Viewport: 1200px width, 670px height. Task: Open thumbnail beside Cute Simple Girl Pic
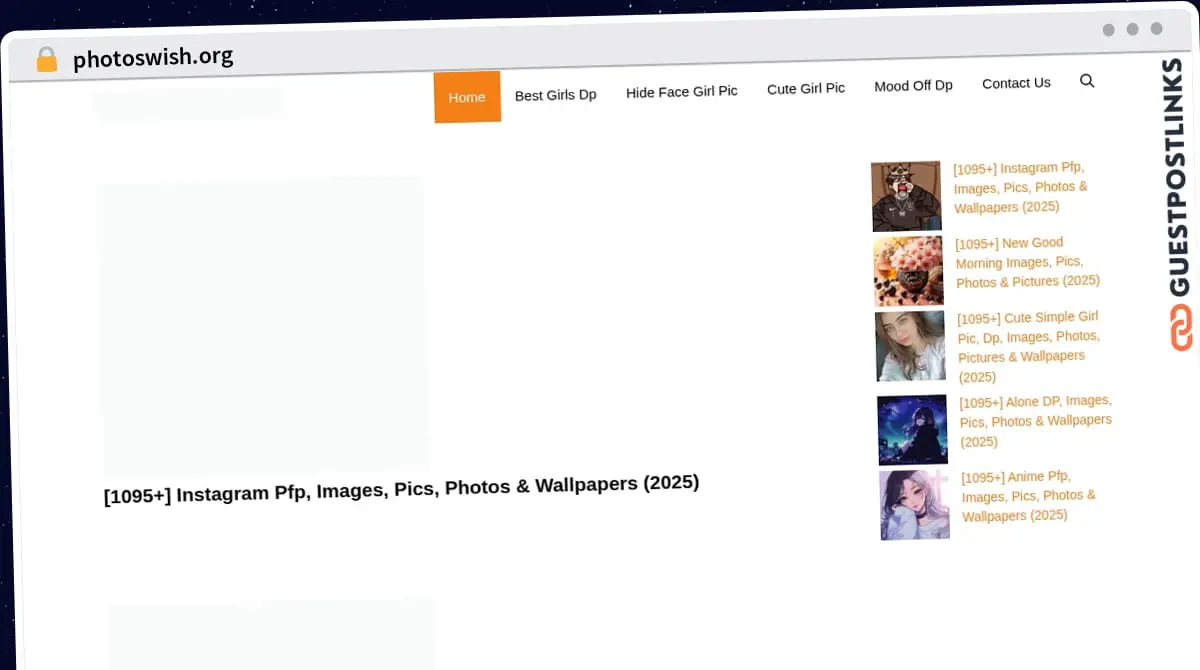[x=910, y=346]
